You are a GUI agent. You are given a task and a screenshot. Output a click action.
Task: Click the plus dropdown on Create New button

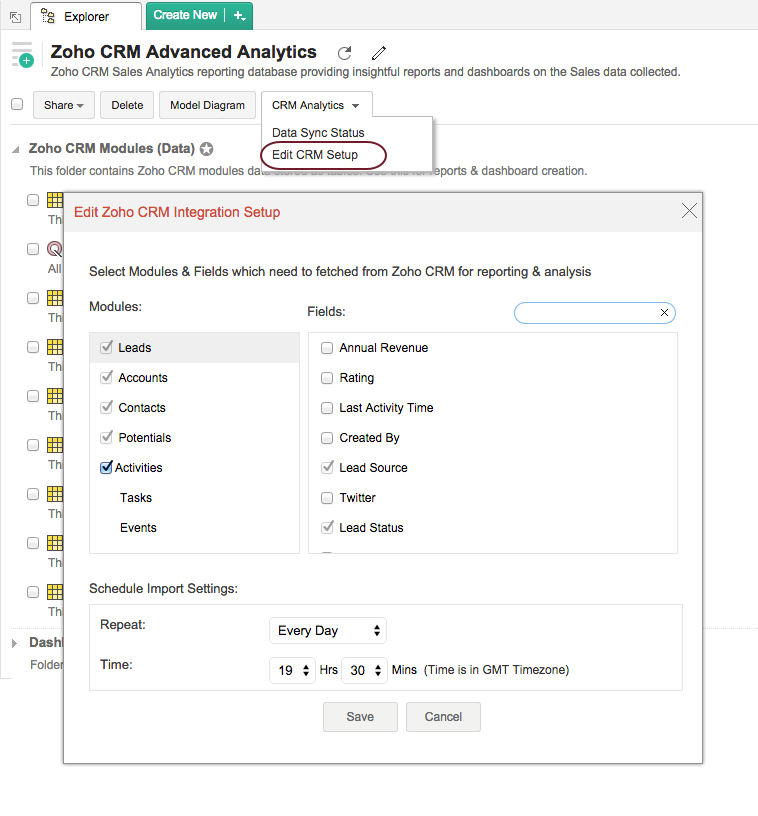tap(239, 16)
